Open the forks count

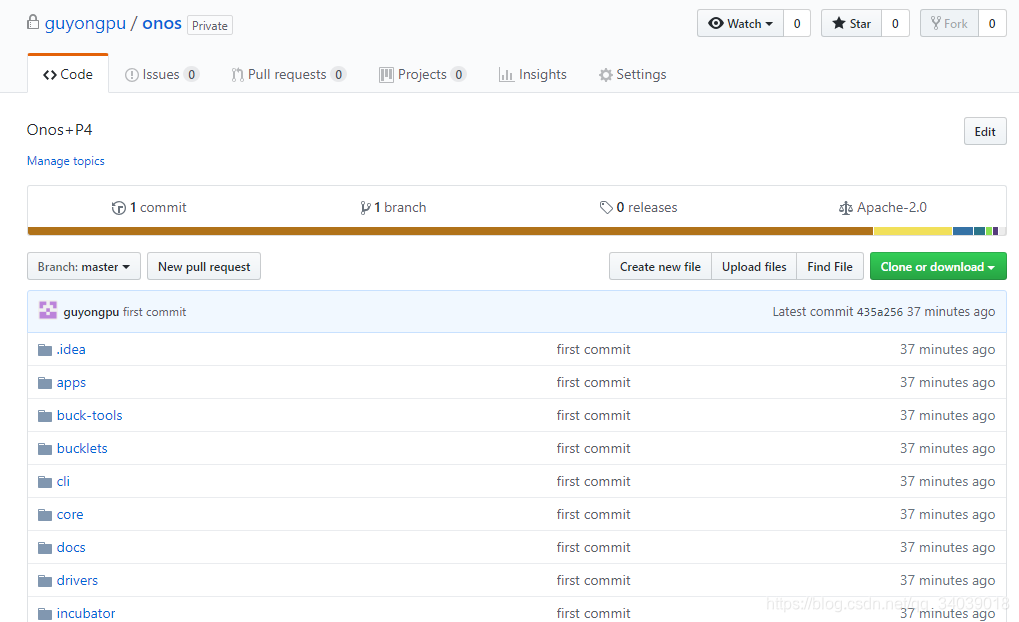992,23
